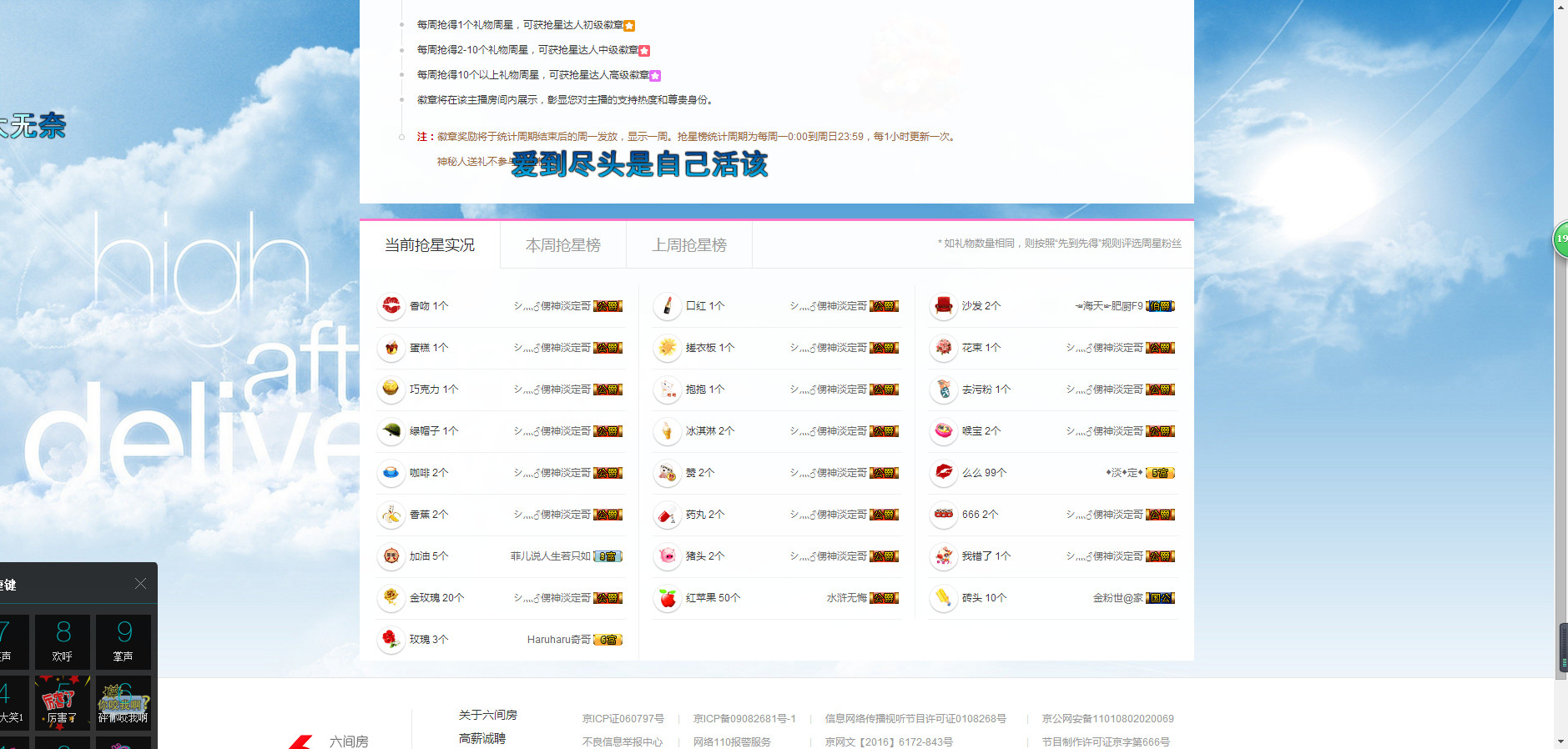Open the 网络110报警服务 link
Screen dimensions: 1568x749
pyautogui.click(x=732, y=742)
